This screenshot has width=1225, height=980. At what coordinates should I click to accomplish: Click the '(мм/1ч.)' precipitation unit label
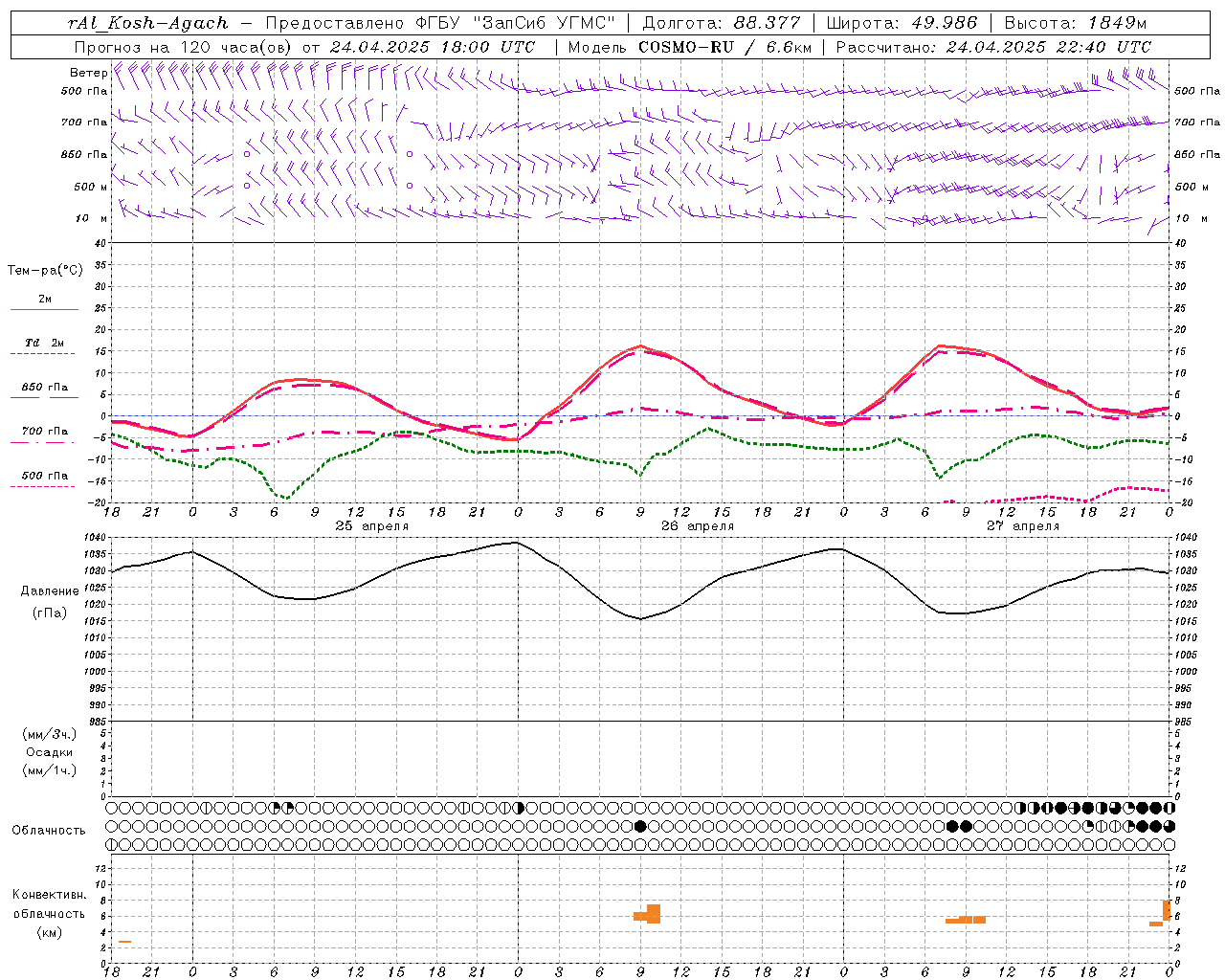pos(50,770)
